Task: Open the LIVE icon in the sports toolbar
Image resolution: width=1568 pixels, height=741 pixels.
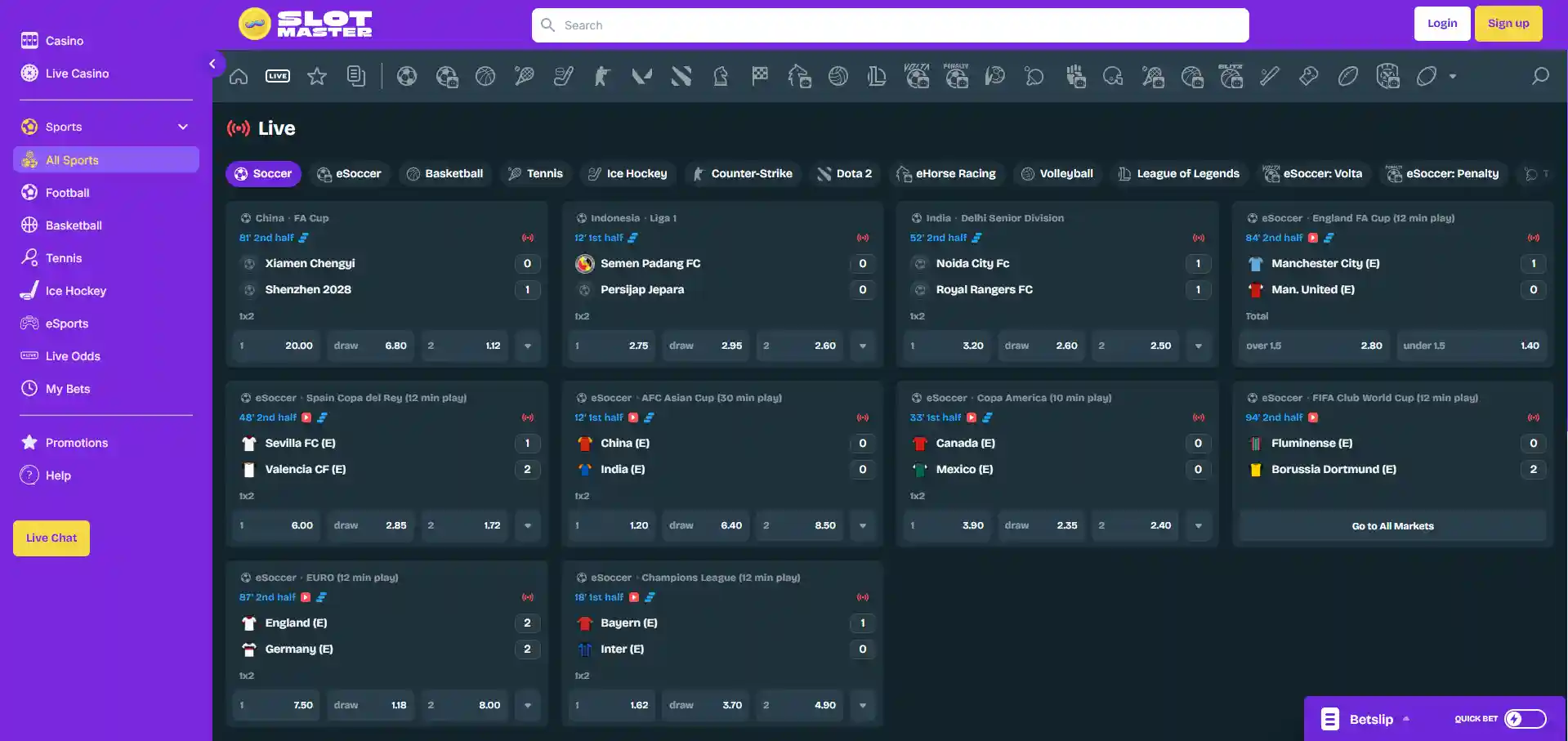Action: pyautogui.click(x=278, y=76)
